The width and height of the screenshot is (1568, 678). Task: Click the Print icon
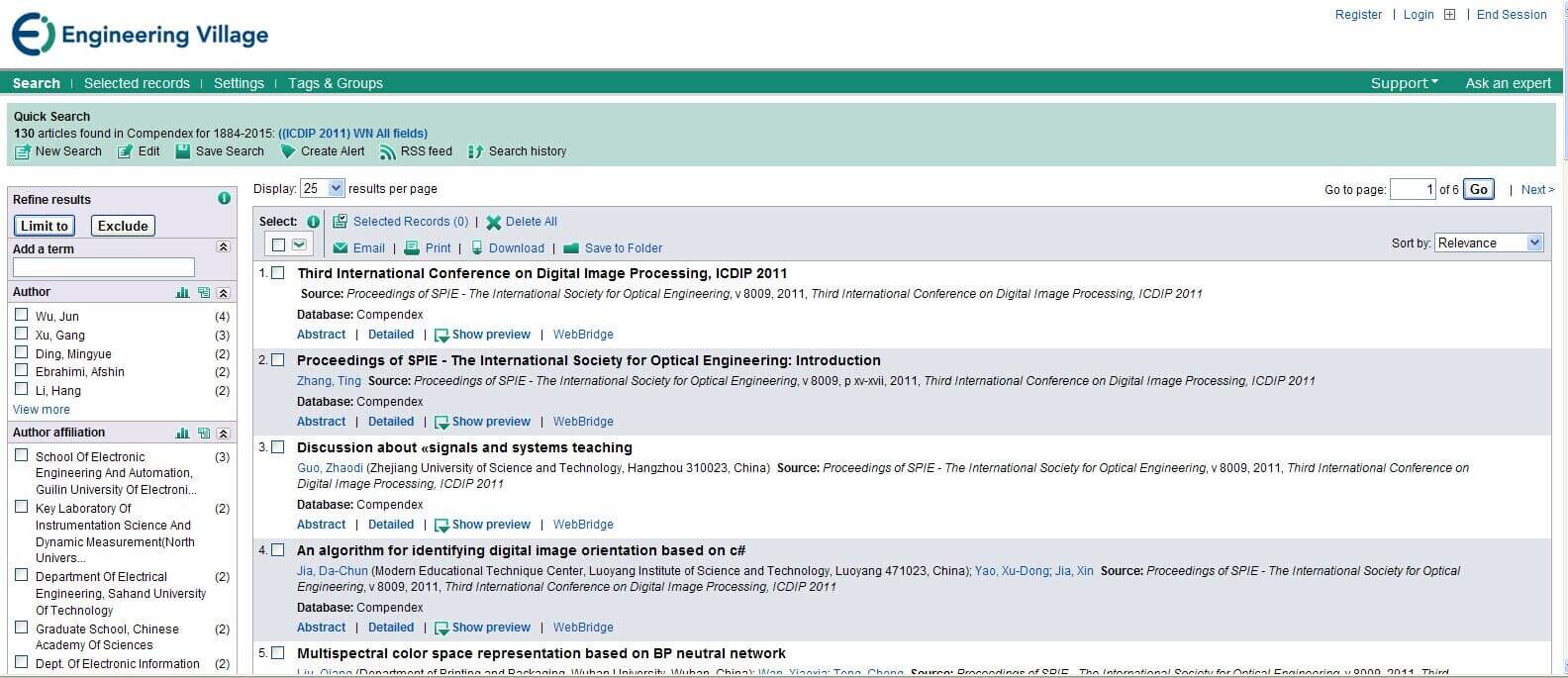(x=412, y=248)
